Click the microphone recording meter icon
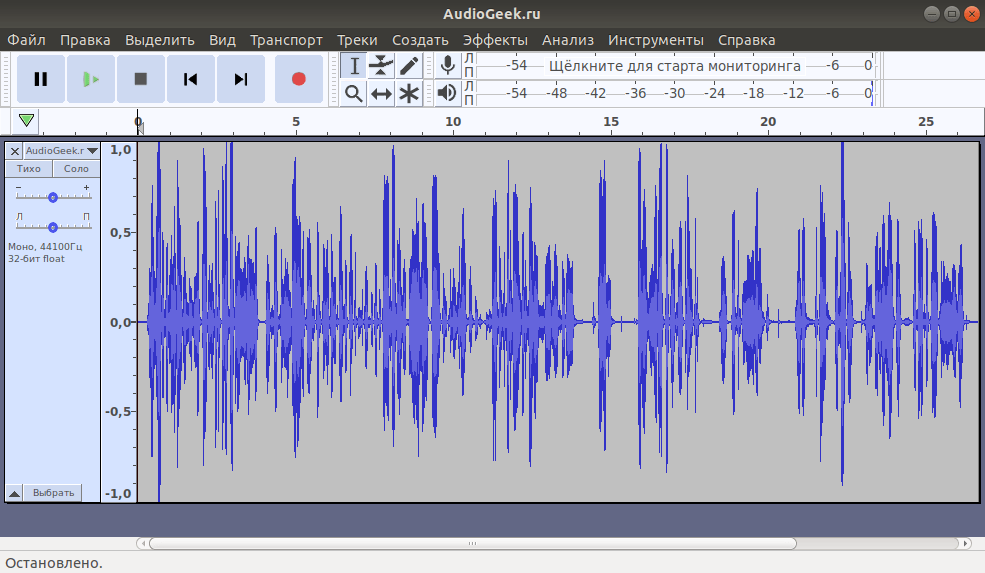Screen dimensions: 985x573 pos(447,65)
